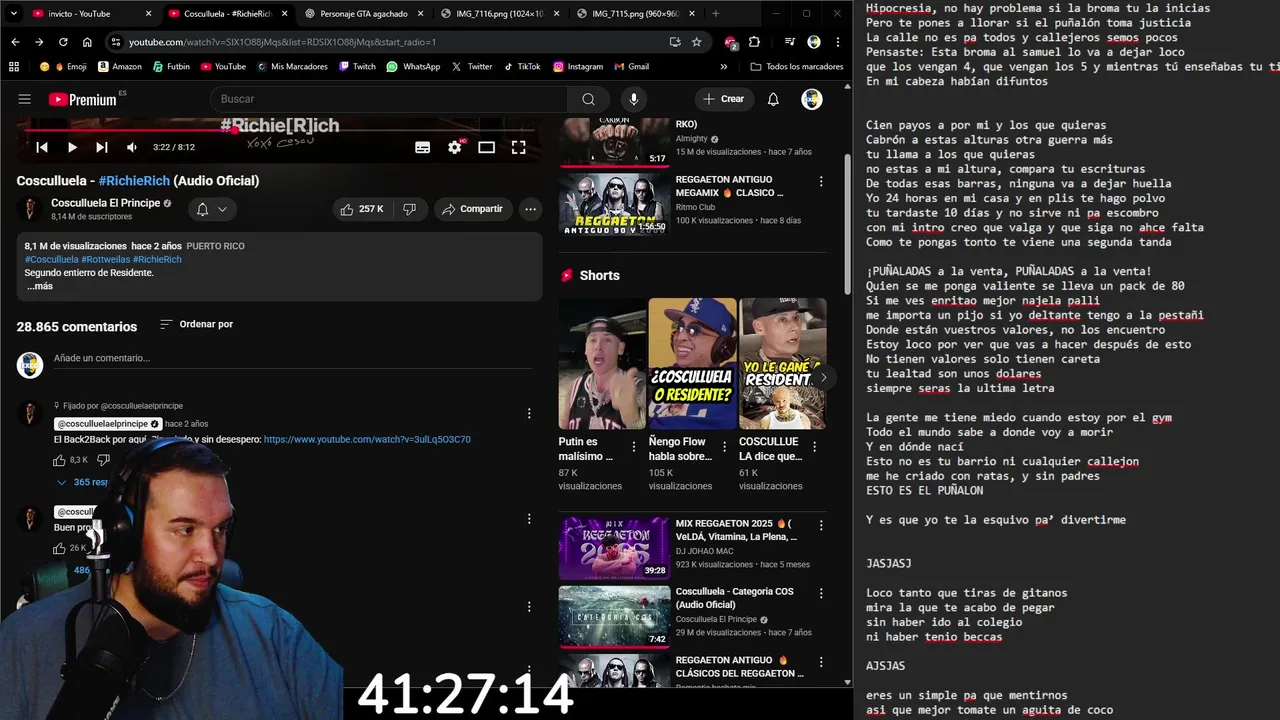
Task: Open the browser home page
Action: pos(87,42)
